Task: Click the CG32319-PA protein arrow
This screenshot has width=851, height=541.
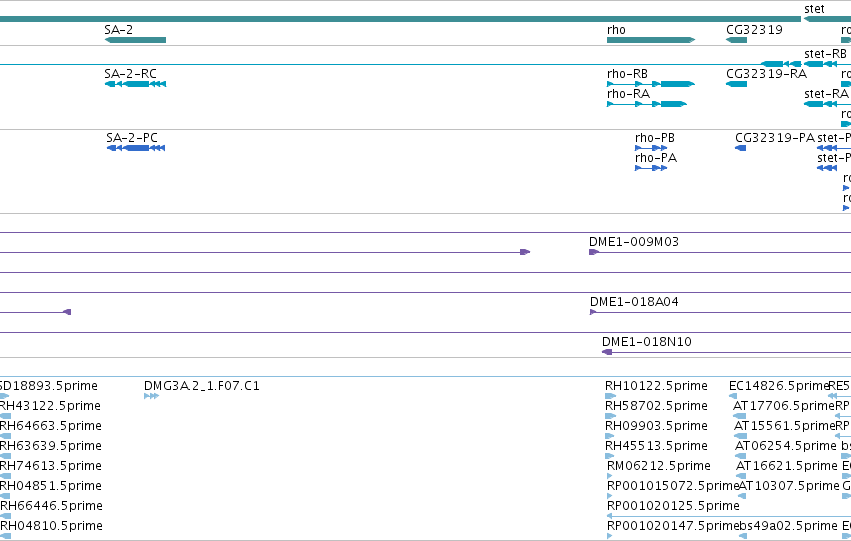Action: coord(740,148)
